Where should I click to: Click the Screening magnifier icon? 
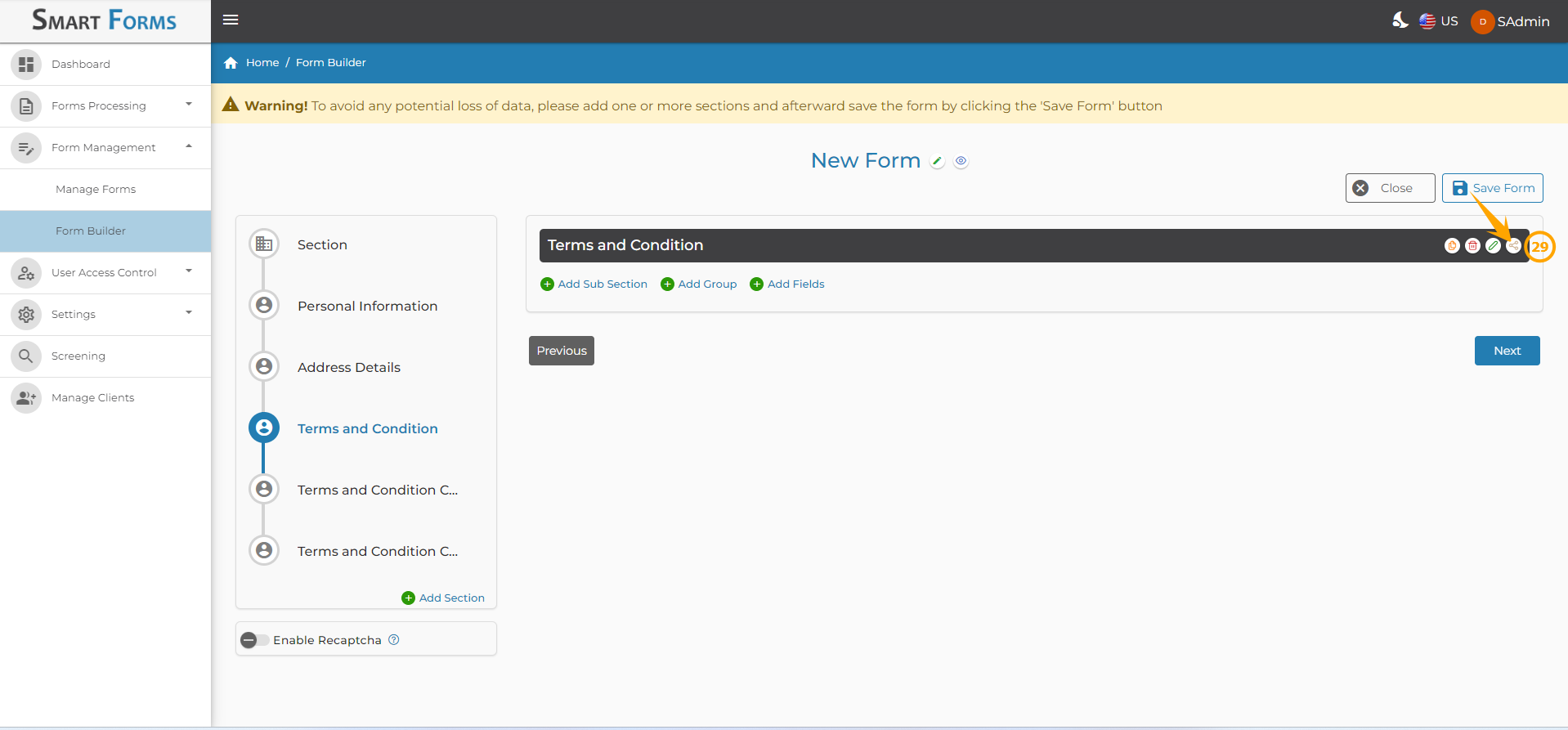coord(26,356)
